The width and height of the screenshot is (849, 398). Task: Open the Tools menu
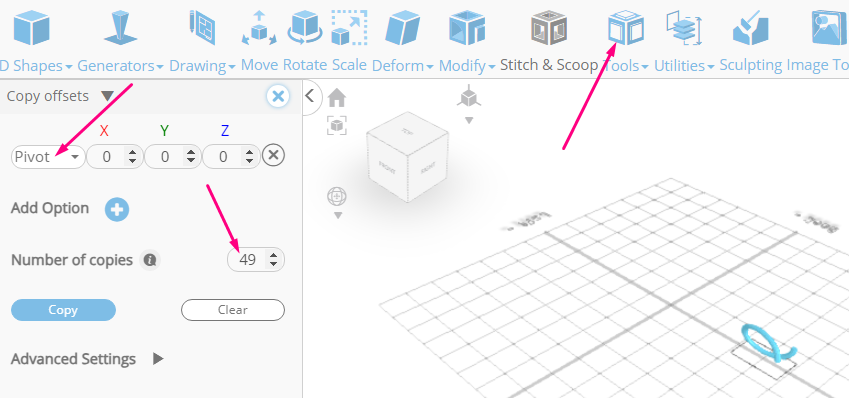click(x=625, y=66)
